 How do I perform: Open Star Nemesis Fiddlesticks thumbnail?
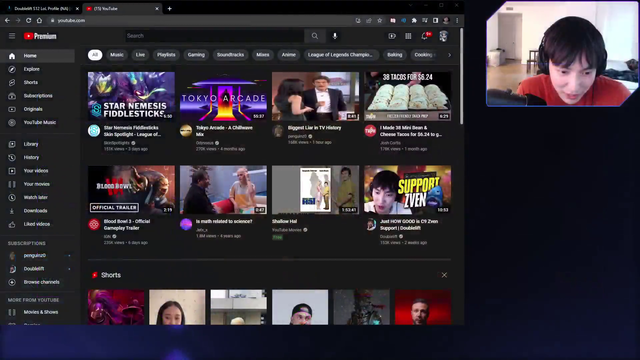pos(131,96)
